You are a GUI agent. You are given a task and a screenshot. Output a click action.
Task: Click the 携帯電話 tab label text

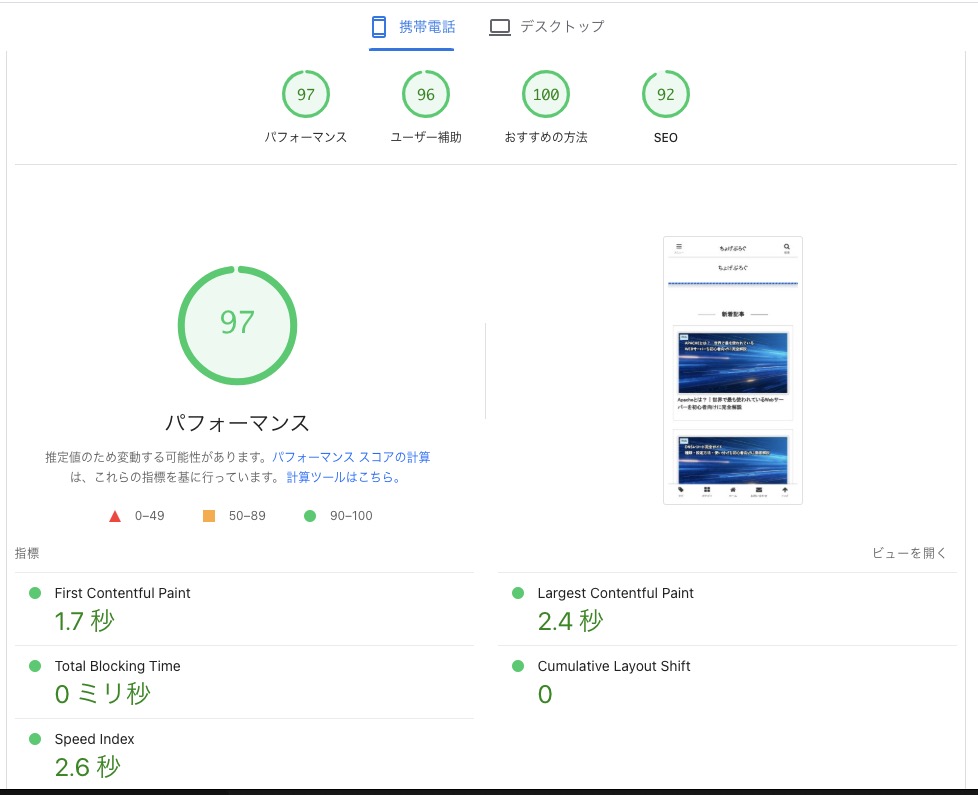[427, 27]
